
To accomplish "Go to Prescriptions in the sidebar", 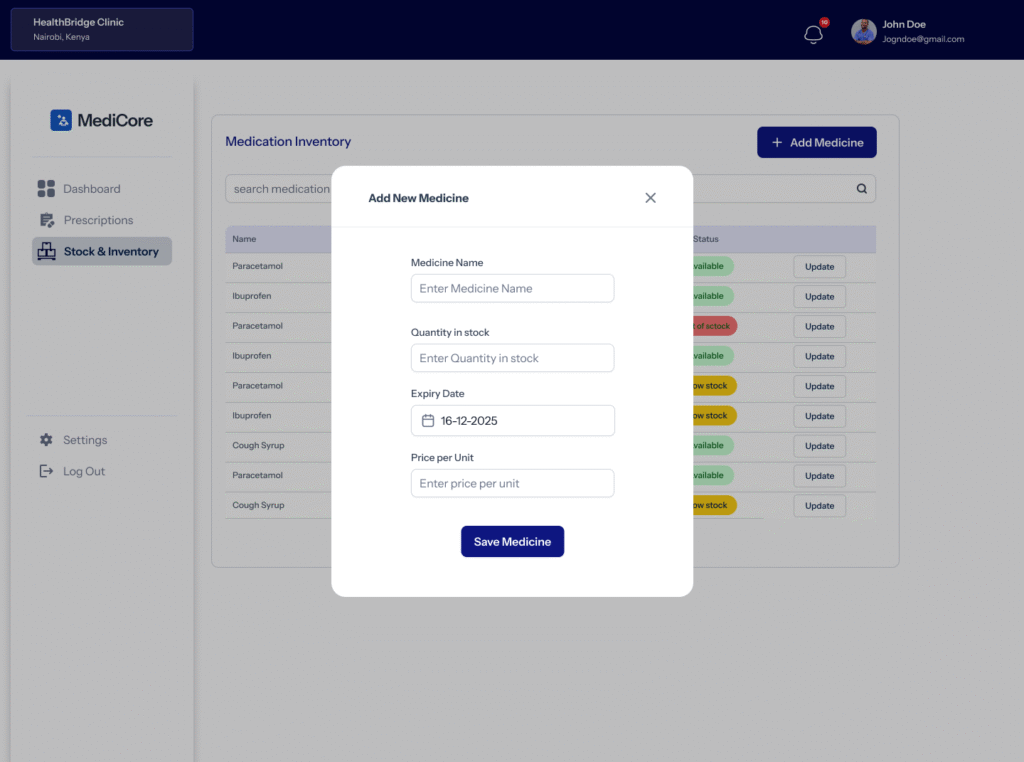I will click(x=97, y=220).
